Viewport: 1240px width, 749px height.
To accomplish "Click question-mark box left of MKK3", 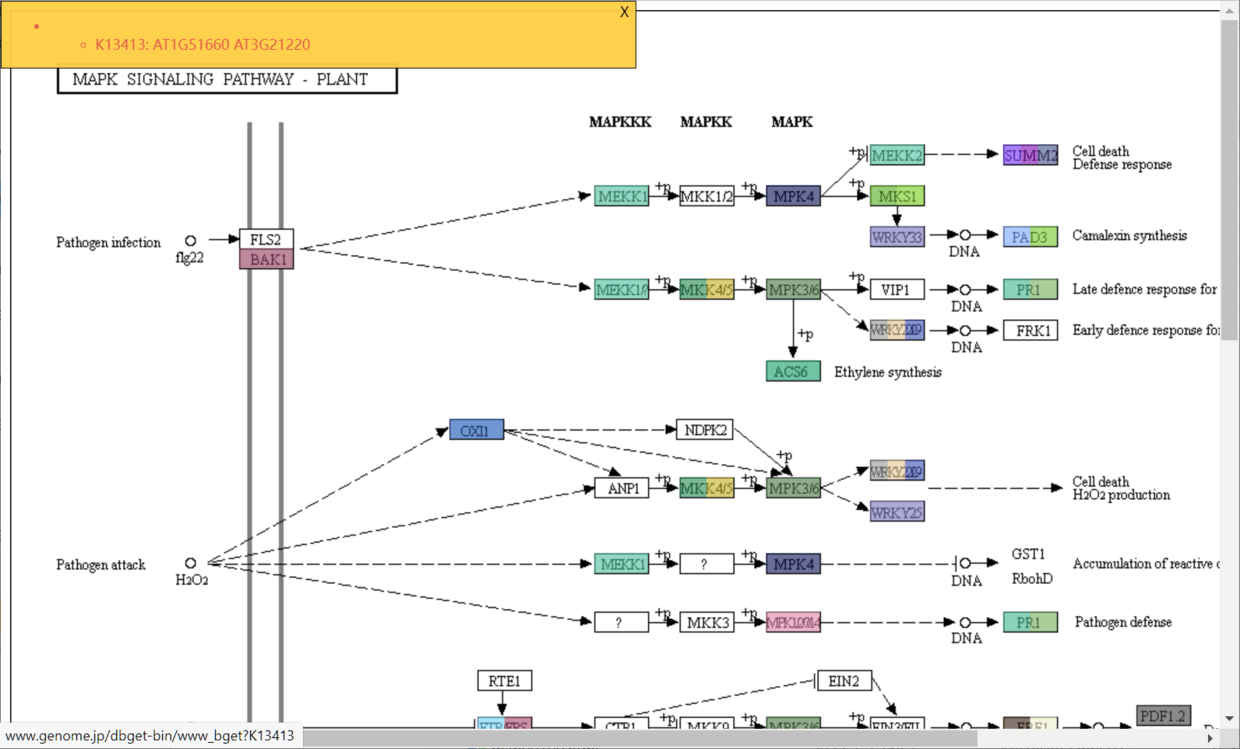I will click(x=622, y=622).
